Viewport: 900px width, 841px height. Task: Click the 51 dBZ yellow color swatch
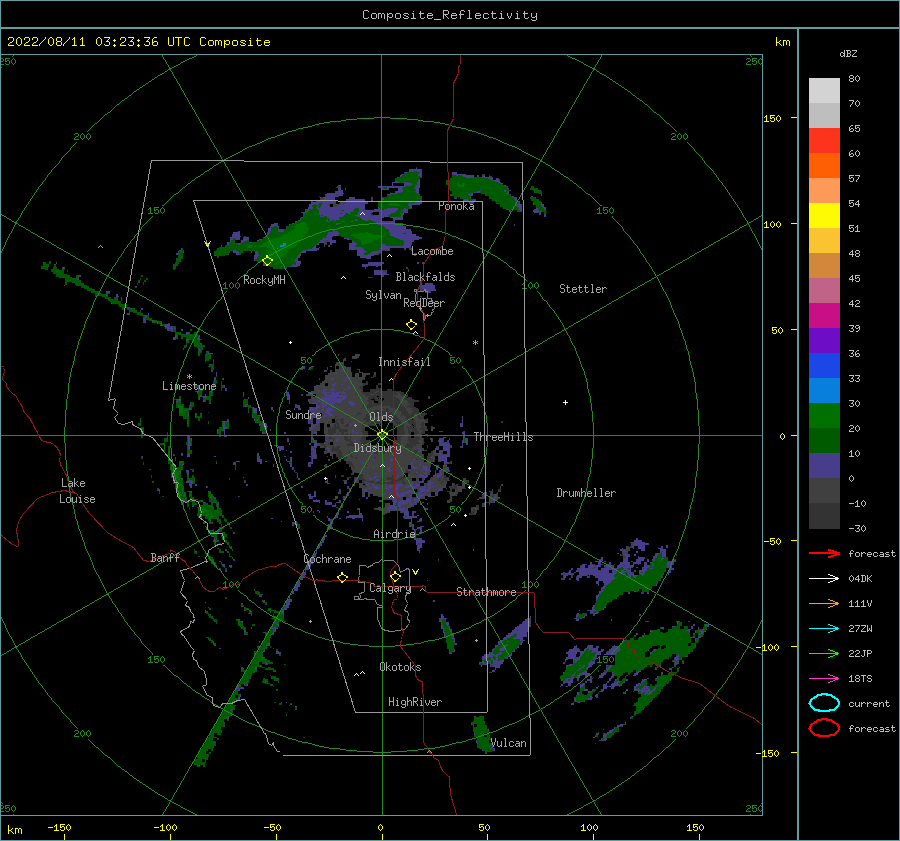tap(824, 215)
